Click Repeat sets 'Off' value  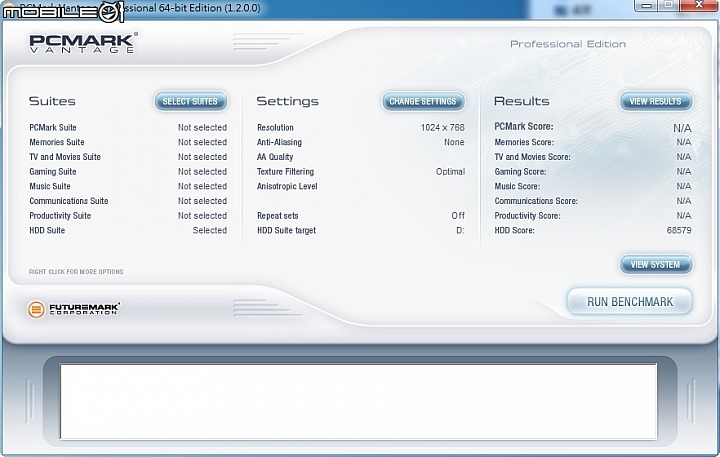458,216
